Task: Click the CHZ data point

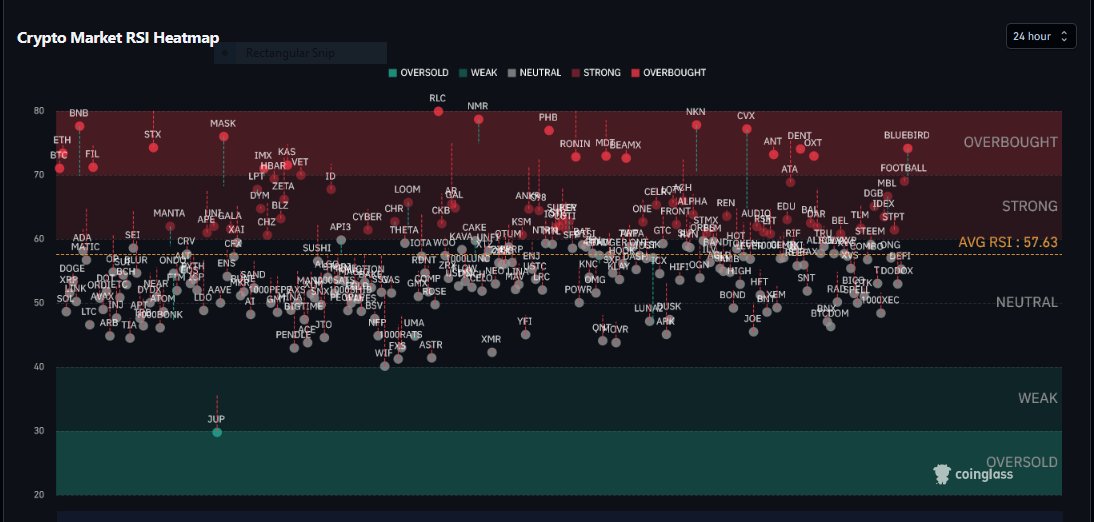Action: (267, 235)
